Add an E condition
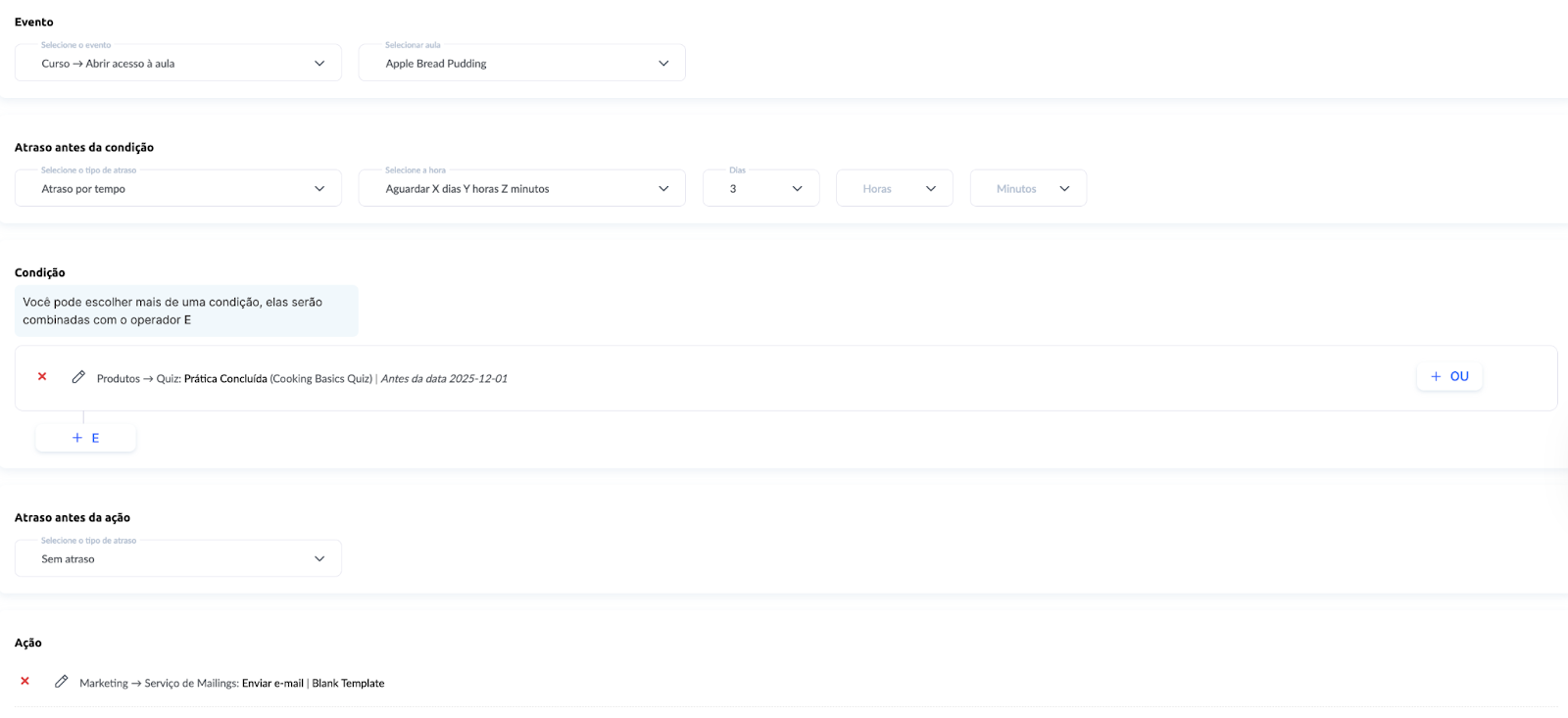The width and height of the screenshot is (1568, 718). [x=86, y=438]
